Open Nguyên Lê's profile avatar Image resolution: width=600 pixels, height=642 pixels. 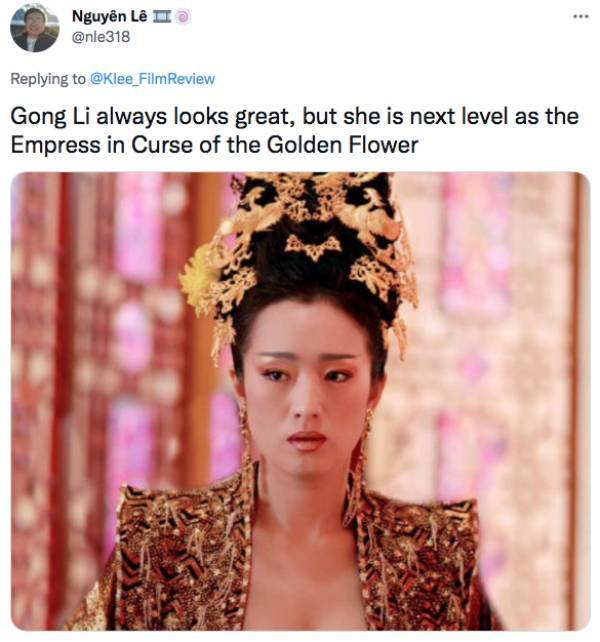click(x=34, y=27)
